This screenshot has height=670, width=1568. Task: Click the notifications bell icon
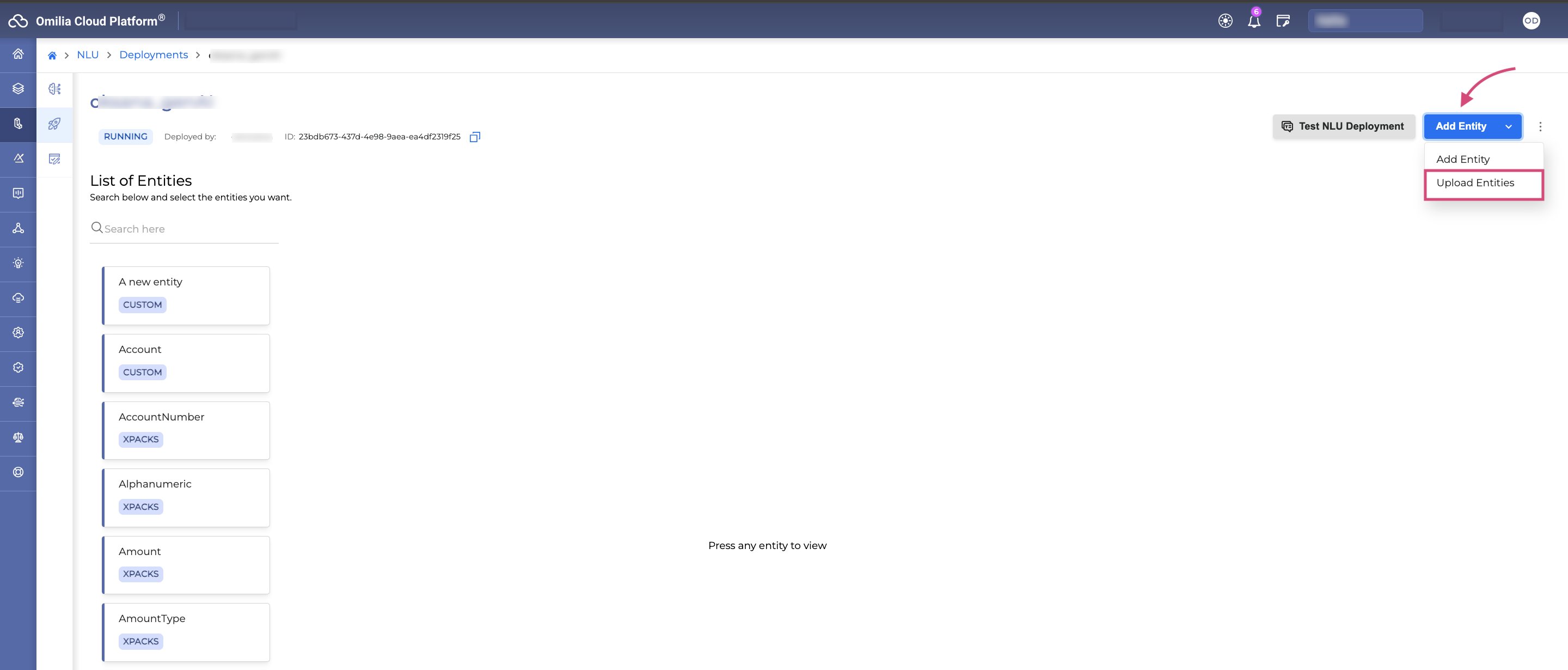pyautogui.click(x=1254, y=21)
